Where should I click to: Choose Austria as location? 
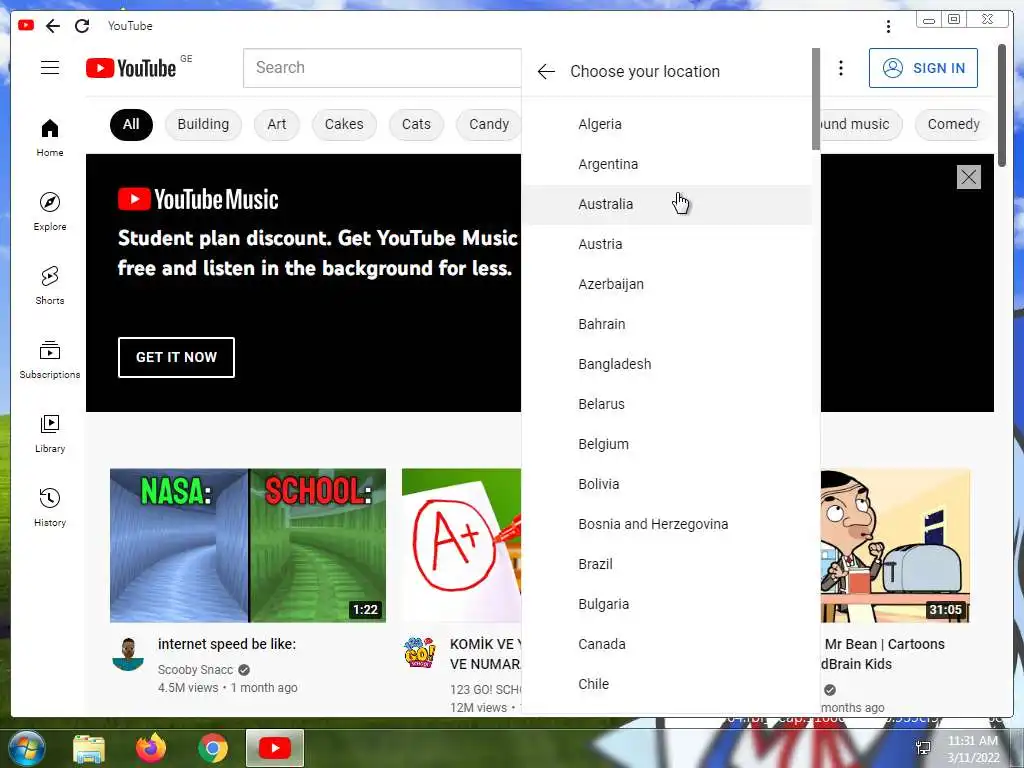[x=667, y=244]
